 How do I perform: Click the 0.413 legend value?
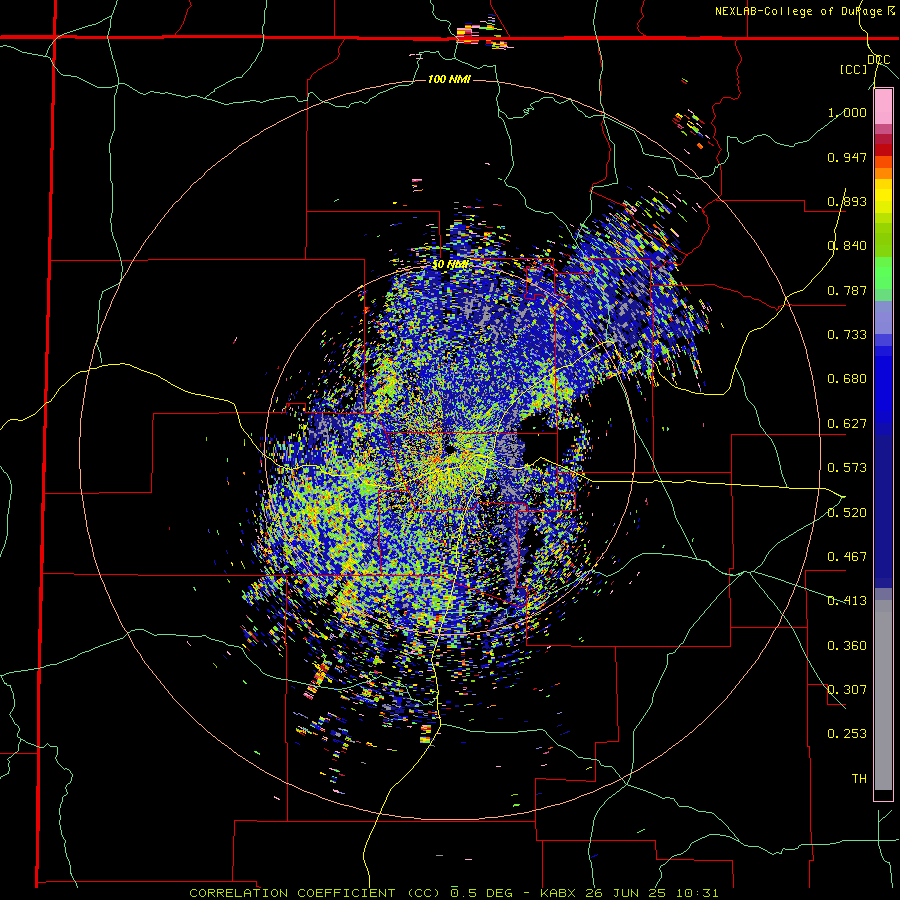(x=847, y=601)
